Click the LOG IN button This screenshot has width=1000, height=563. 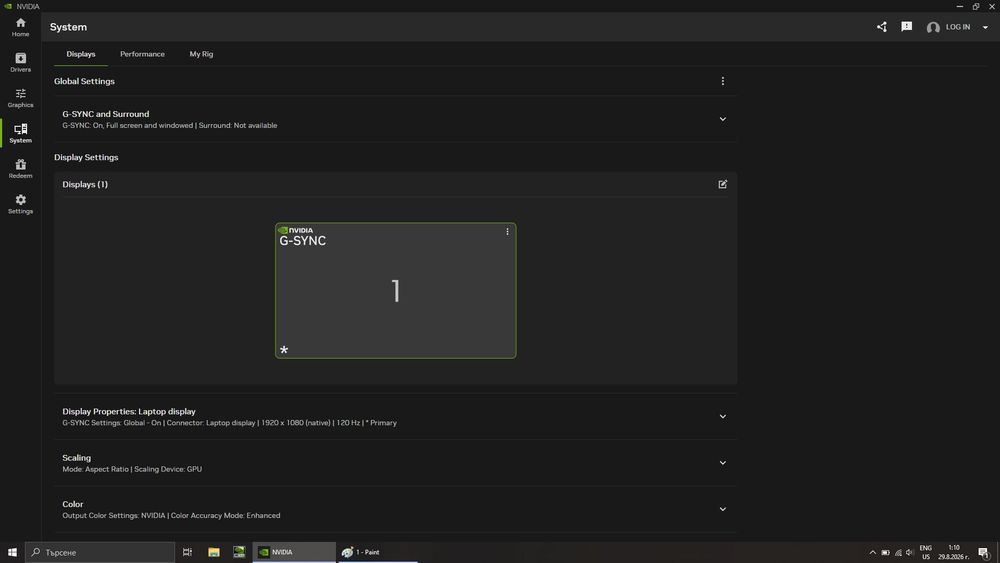[957, 27]
